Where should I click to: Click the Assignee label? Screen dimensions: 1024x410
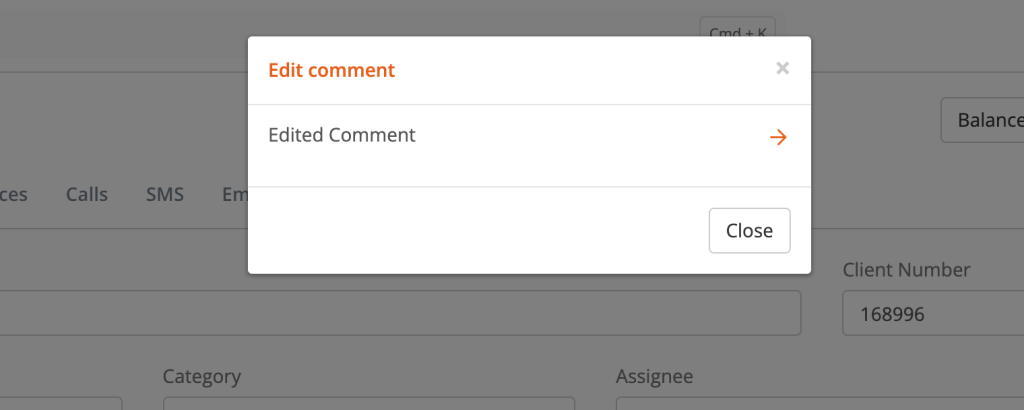(x=654, y=376)
